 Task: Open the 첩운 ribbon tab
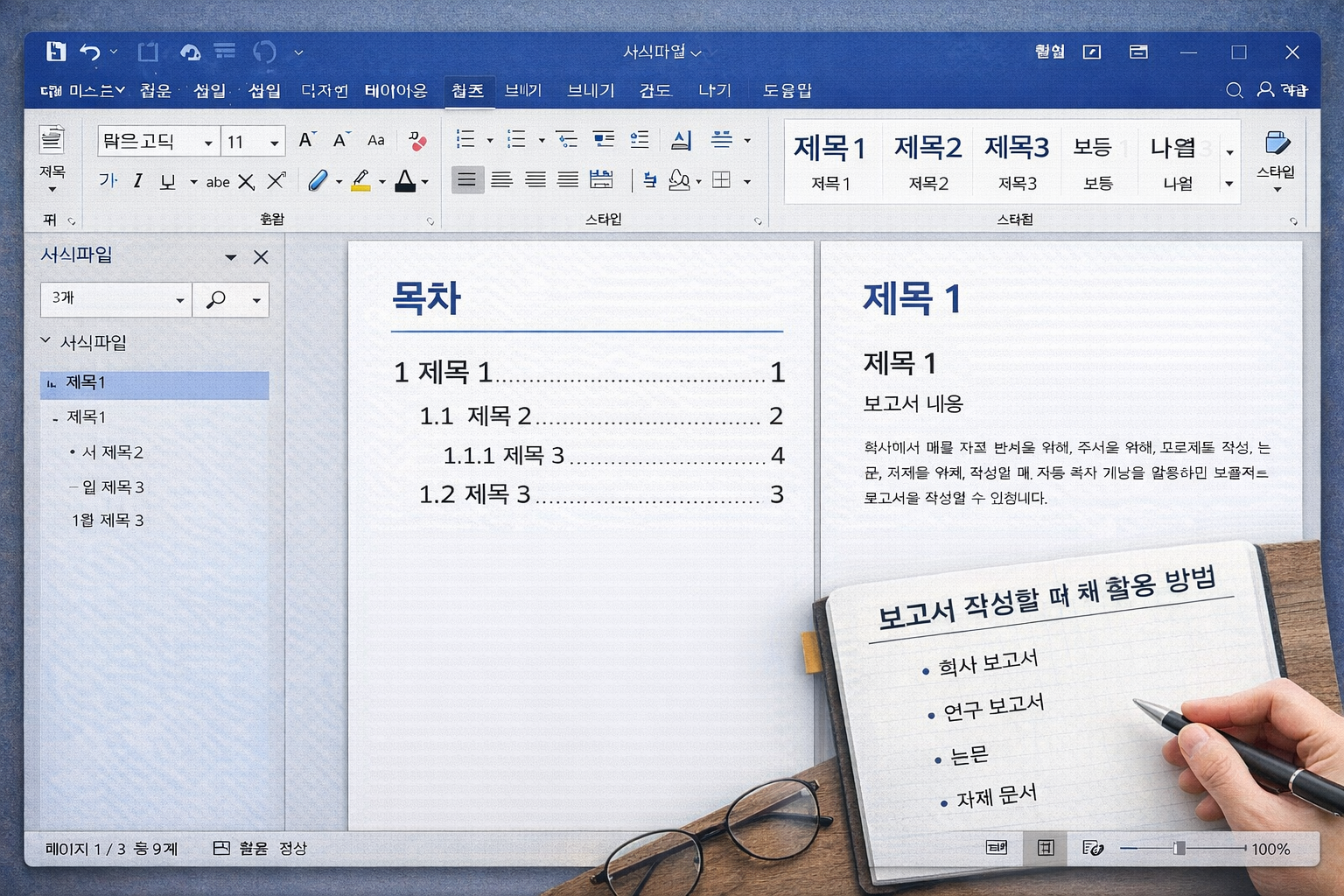pyautogui.click(x=156, y=90)
